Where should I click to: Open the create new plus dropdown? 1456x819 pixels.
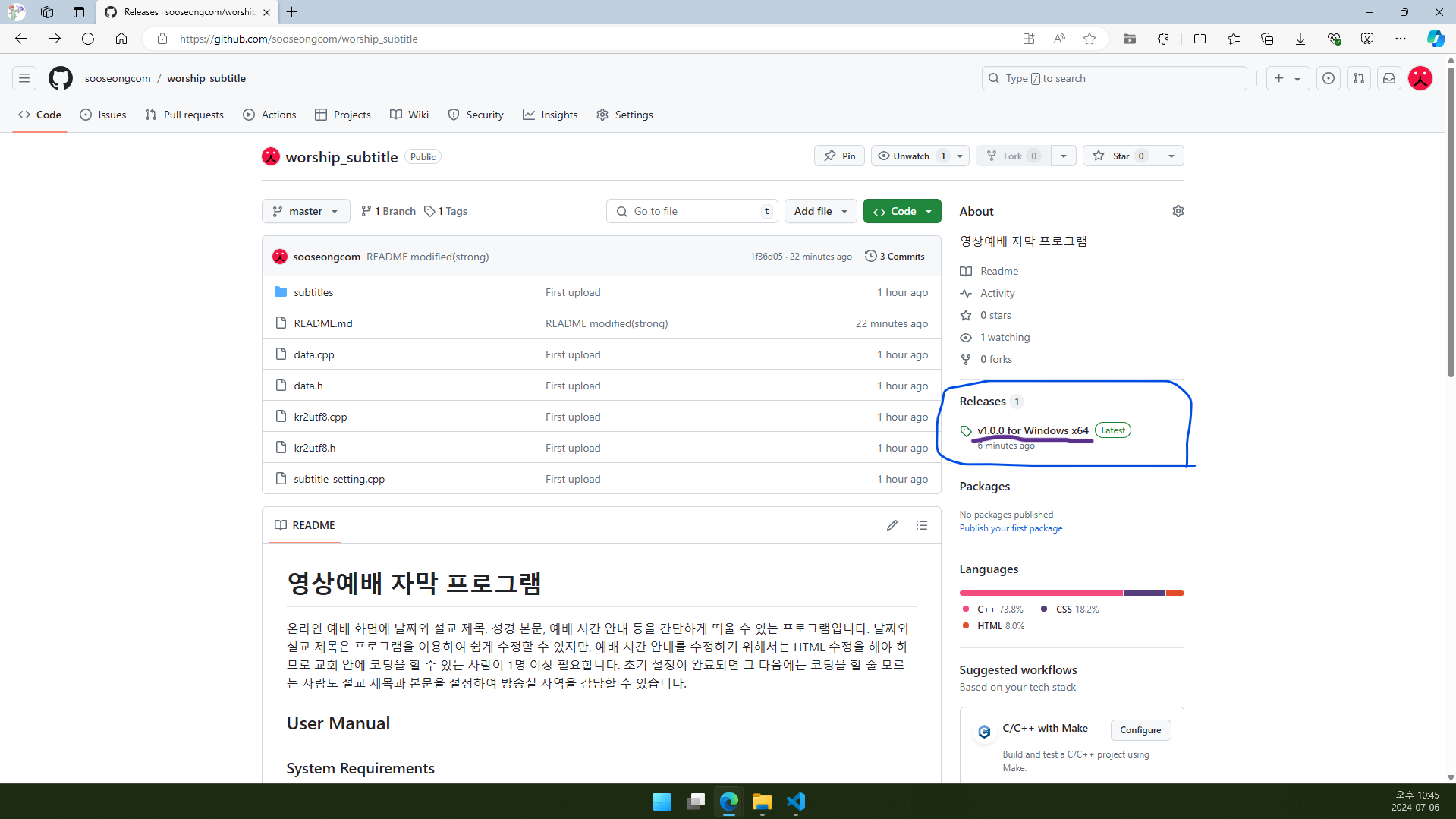tap(1288, 78)
